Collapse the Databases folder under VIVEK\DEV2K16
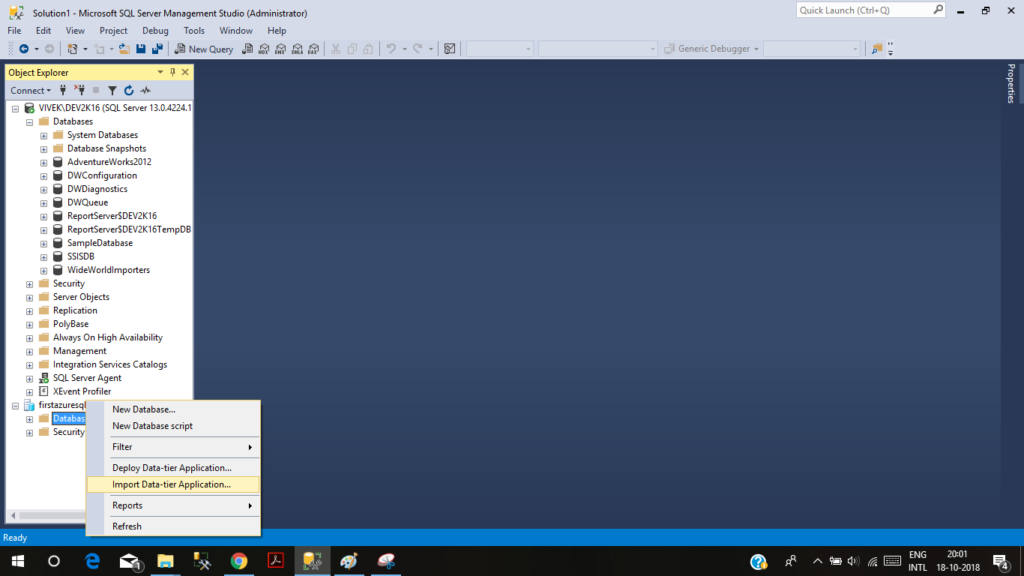The width and height of the screenshot is (1024, 576). (x=30, y=122)
